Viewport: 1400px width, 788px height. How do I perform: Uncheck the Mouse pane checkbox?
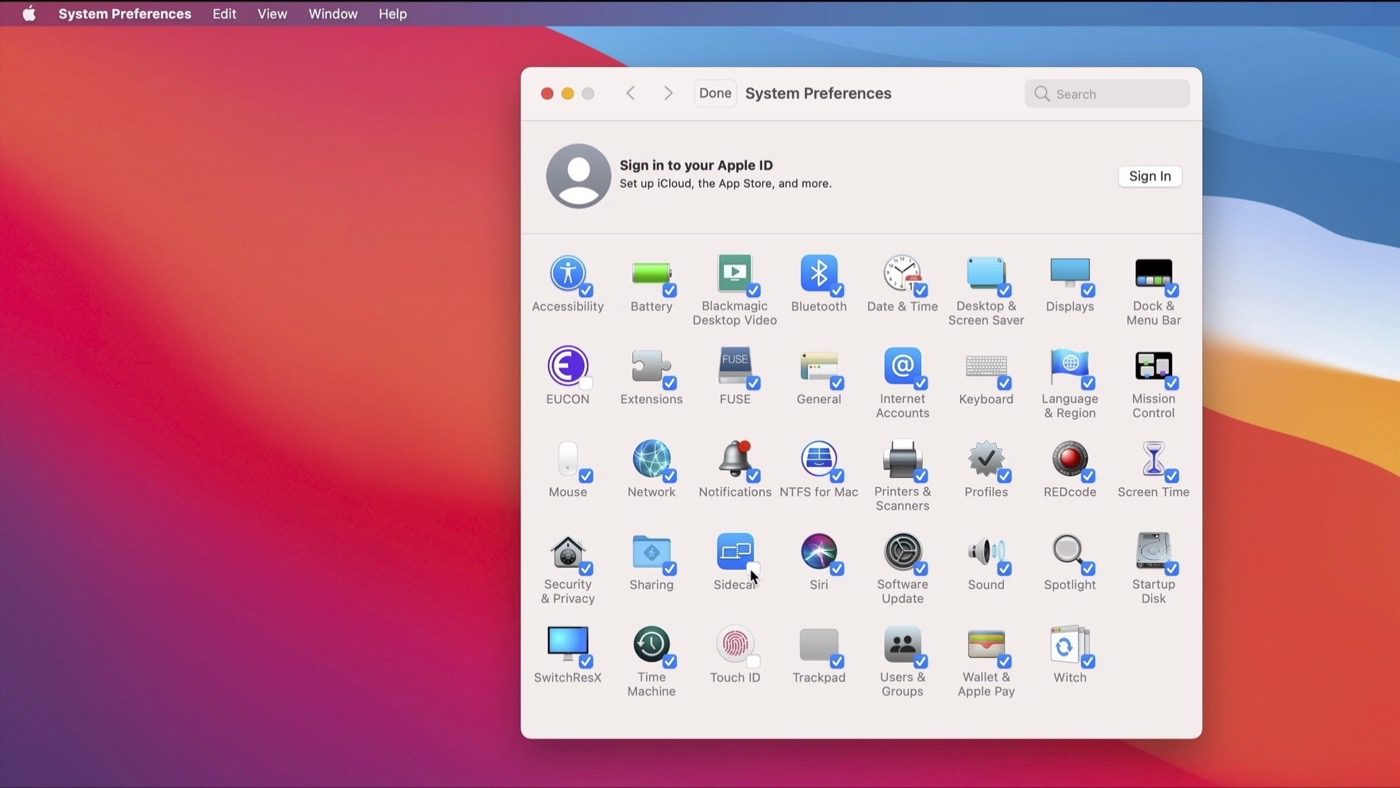[586, 476]
